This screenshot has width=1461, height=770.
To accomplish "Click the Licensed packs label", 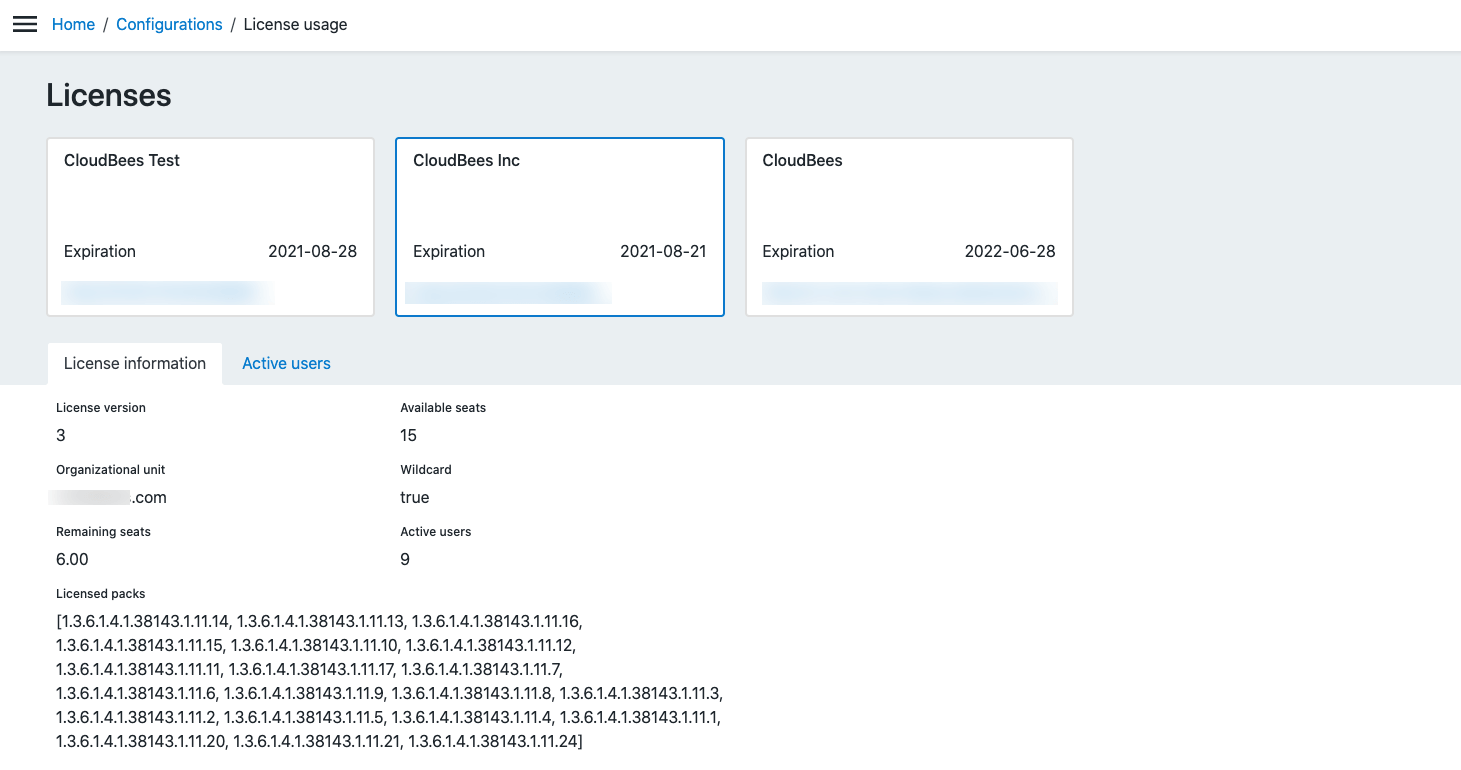I will point(101,594).
